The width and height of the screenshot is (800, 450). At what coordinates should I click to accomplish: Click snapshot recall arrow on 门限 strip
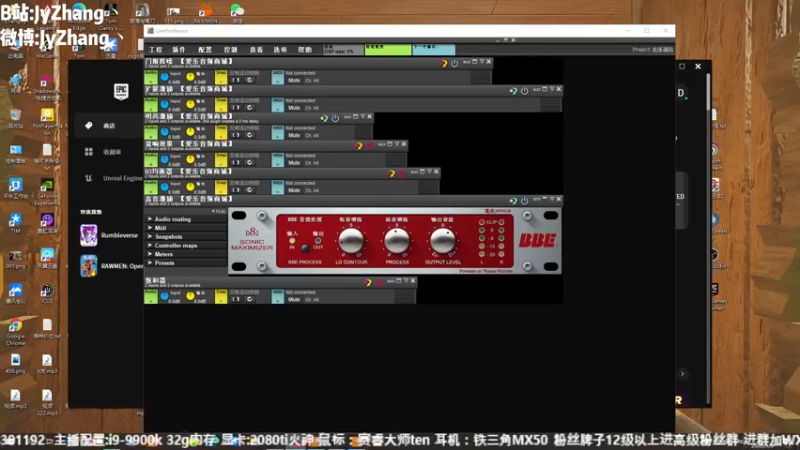coord(249,80)
